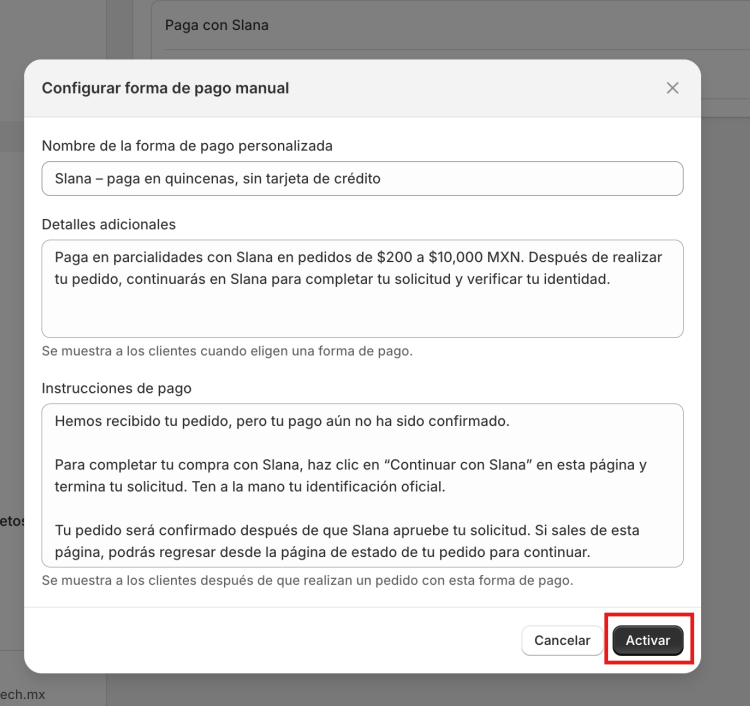
Task: Click the Instrucciones de pago label
Action: tap(116, 388)
